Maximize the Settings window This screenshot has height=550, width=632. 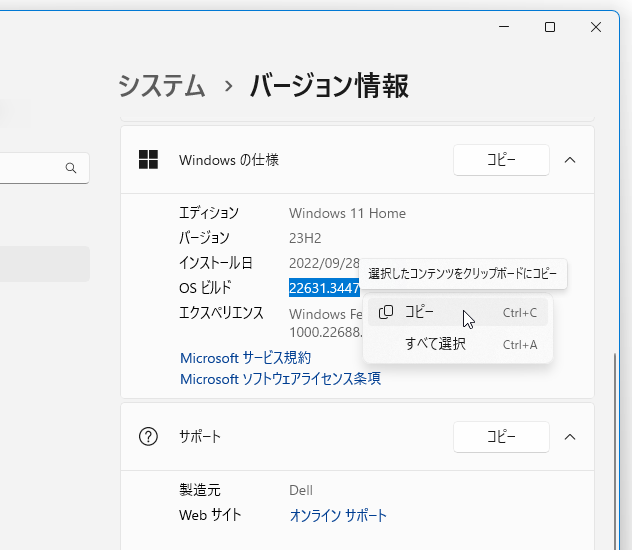coord(550,27)
